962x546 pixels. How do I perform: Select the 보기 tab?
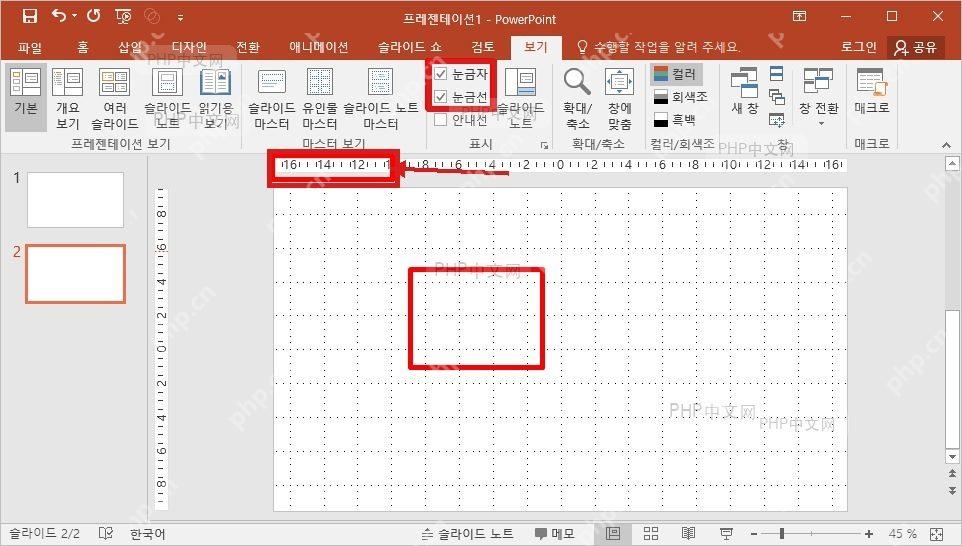pos(535,47)
